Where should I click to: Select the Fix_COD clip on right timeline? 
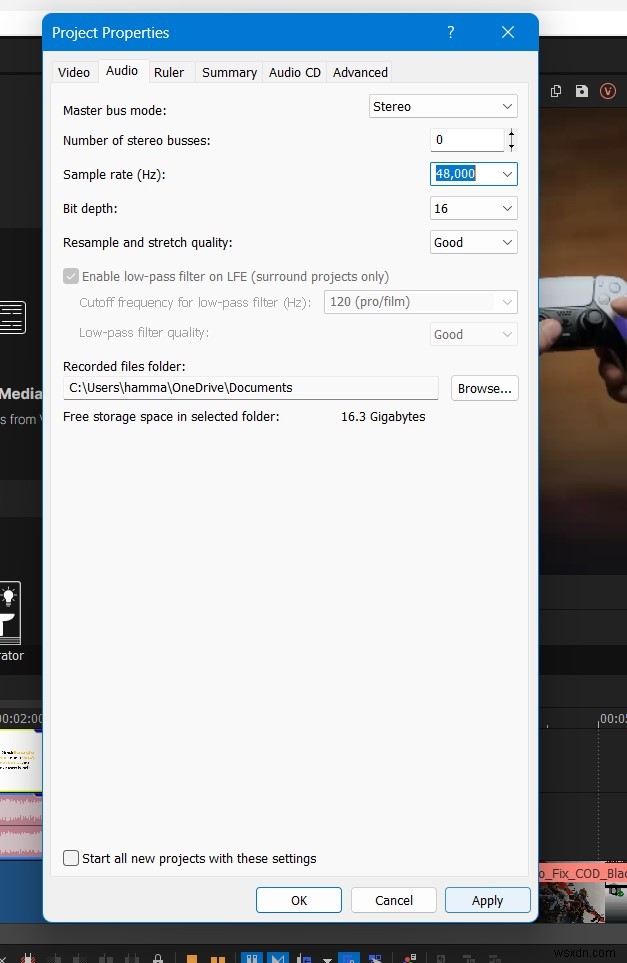[583, 892]
